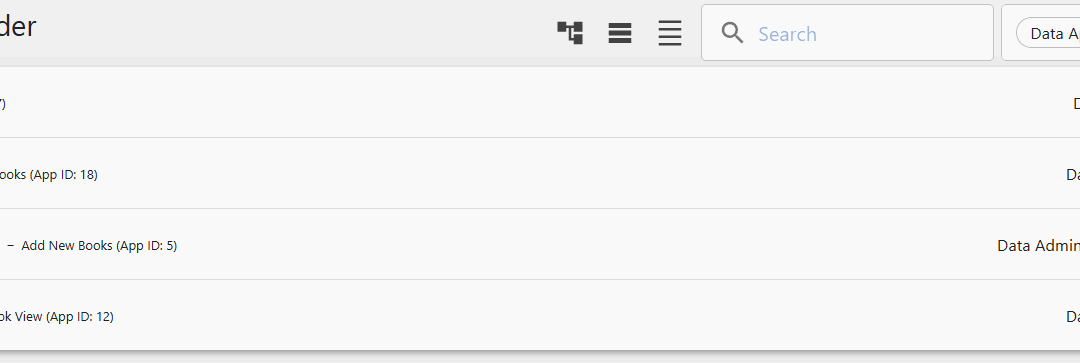Click the truncated category label in App ID: 12 row
1080x363 pixels.
[1072, 316]
